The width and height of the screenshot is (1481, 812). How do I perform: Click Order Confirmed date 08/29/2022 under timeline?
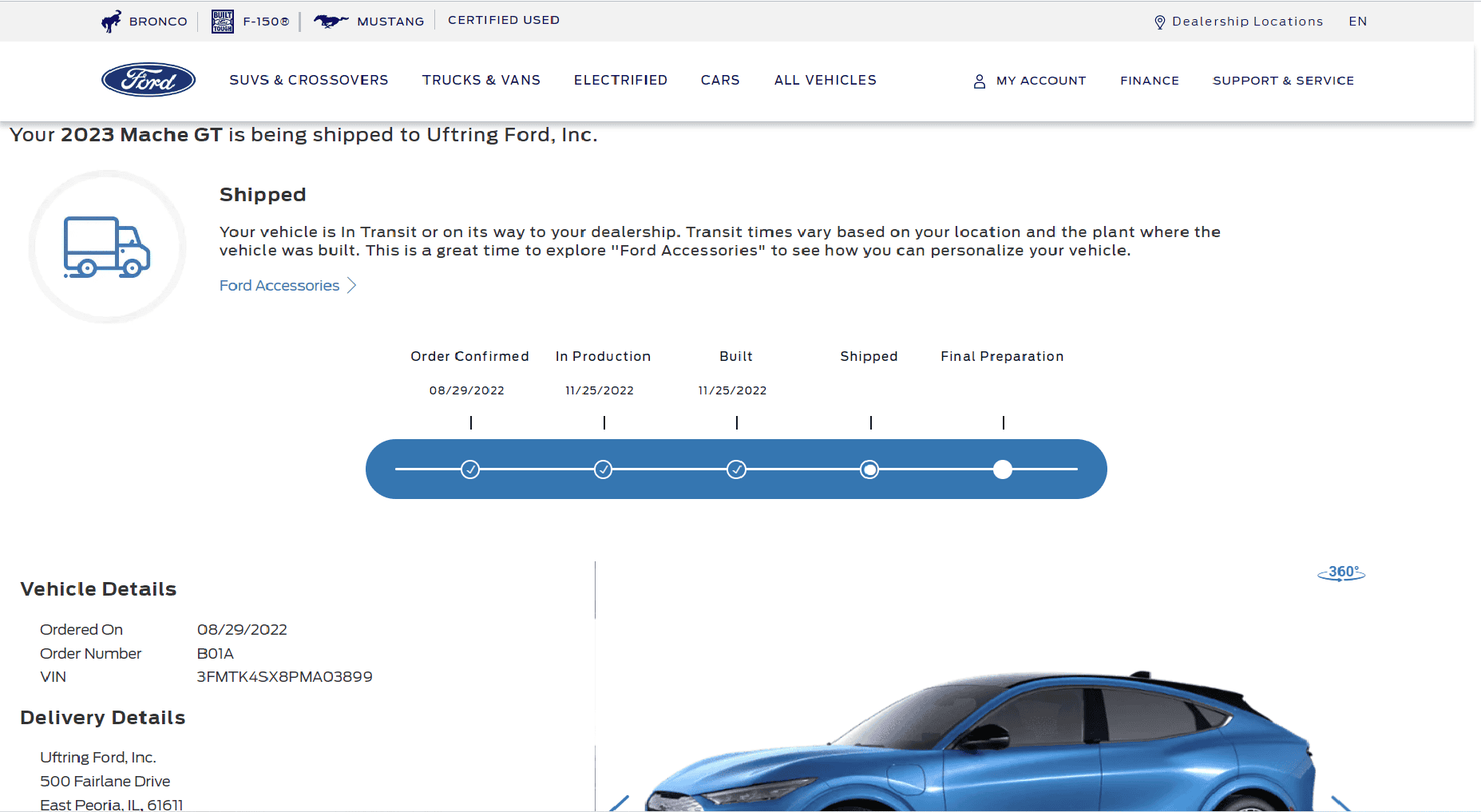tap(467, 390)
